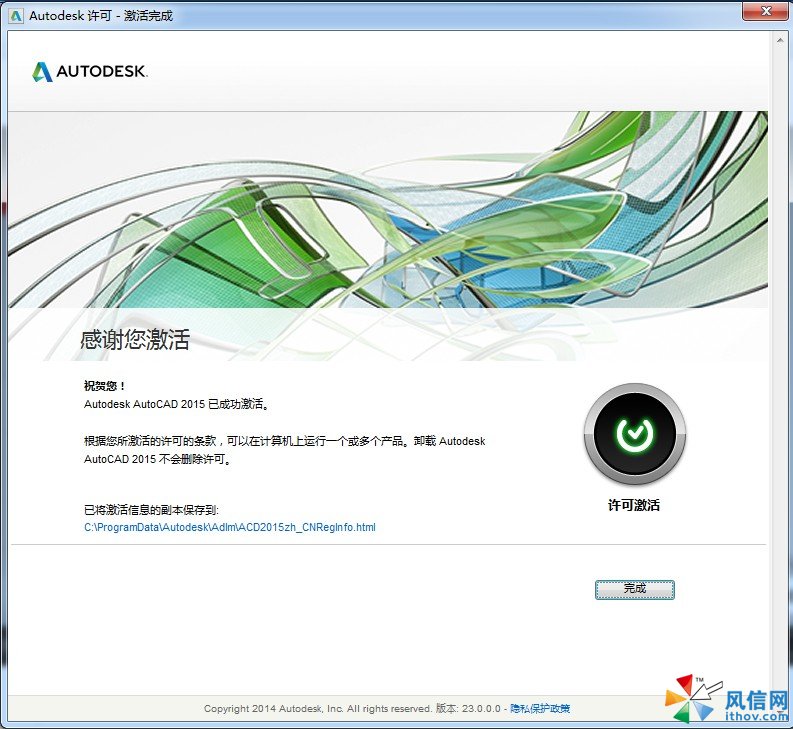Open the ACD2015zh_CNRegInfo.html file path link
793x729 pixels.
coord(230,527)
